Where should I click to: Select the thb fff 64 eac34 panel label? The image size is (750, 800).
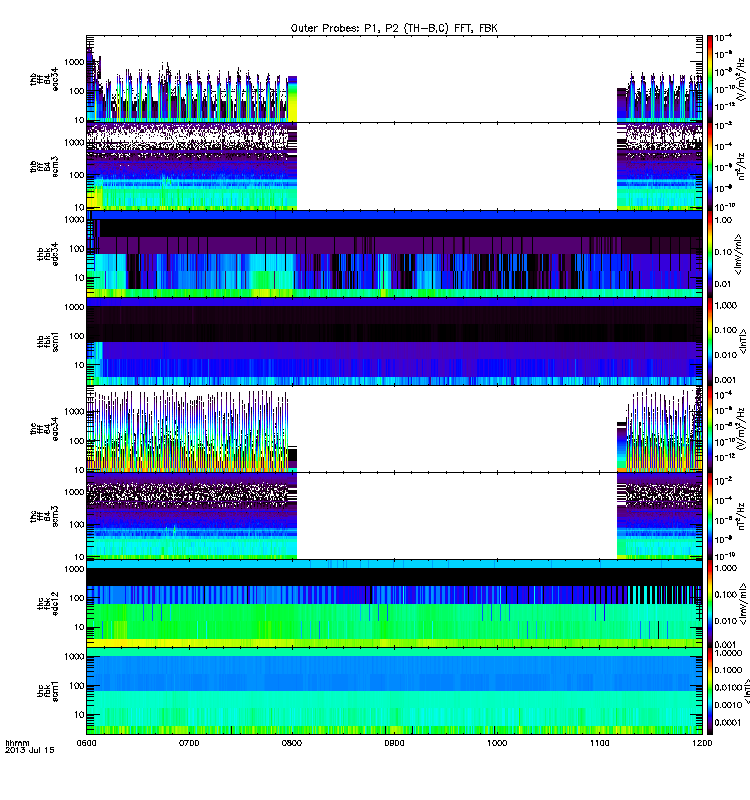coord(44,79)
